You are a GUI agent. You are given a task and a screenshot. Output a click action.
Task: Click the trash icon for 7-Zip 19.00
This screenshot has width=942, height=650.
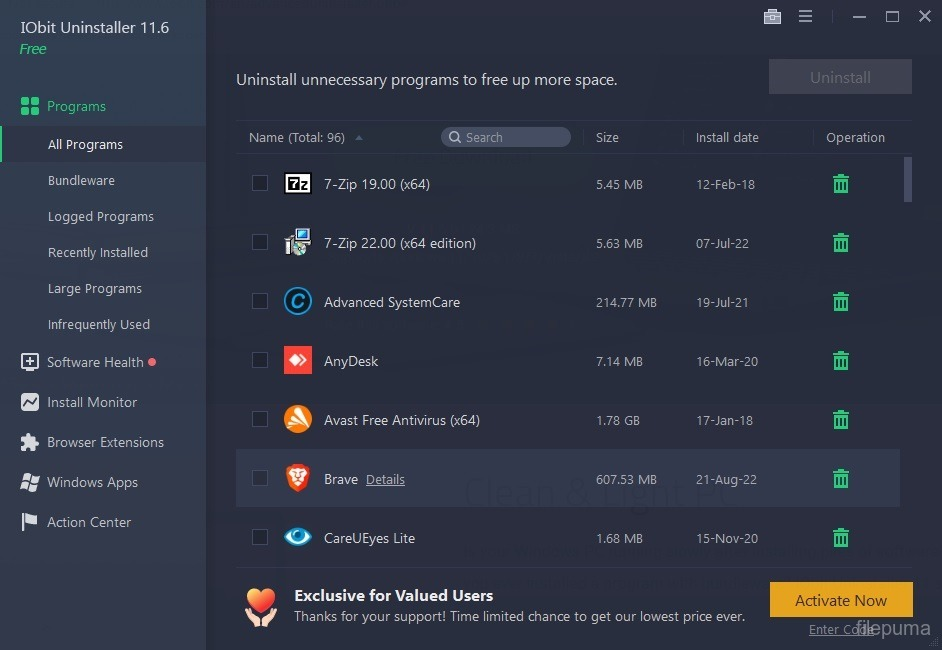[x=841, y=184]
